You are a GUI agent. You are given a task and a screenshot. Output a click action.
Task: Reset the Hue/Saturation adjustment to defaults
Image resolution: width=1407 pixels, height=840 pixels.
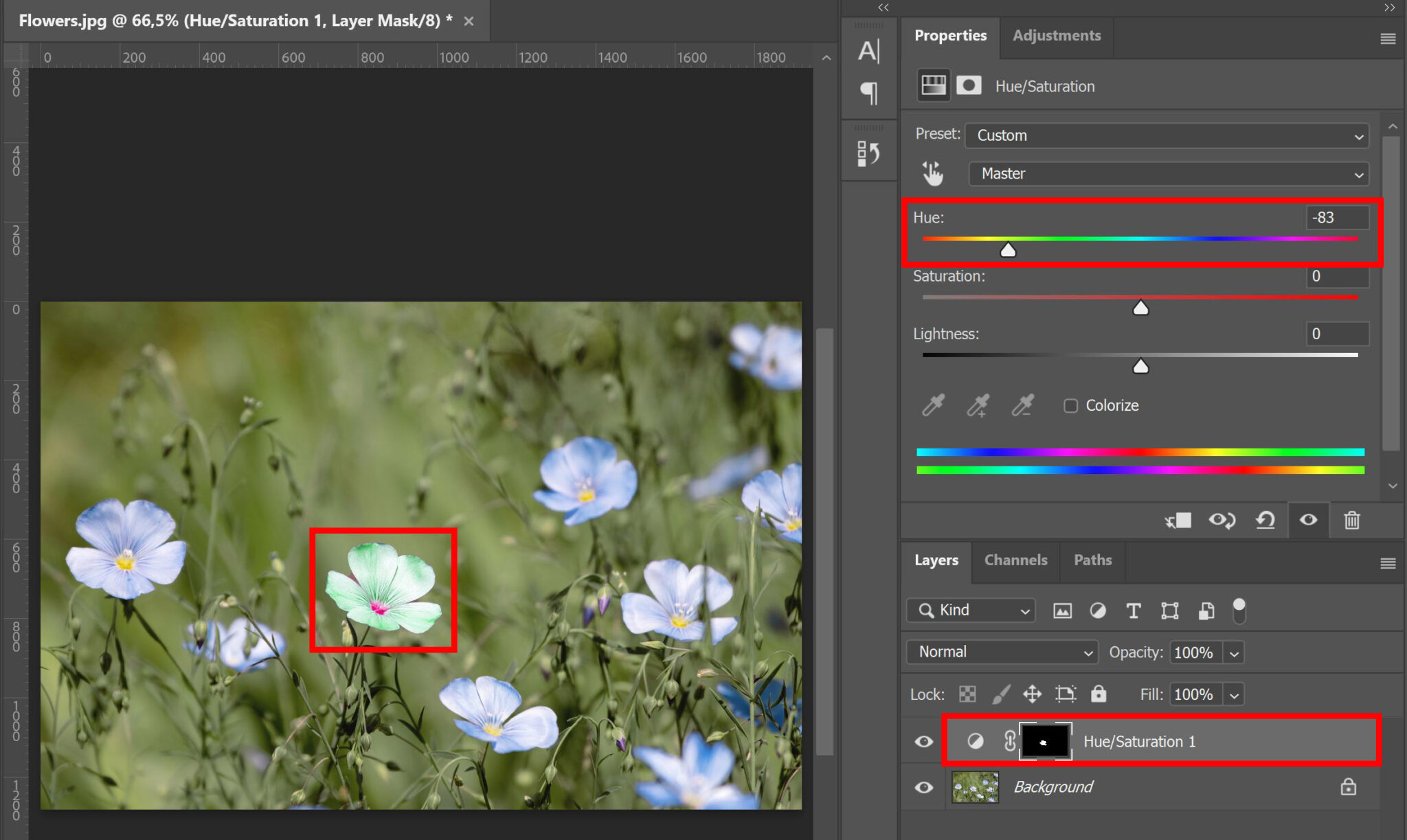coord(1265,520)
